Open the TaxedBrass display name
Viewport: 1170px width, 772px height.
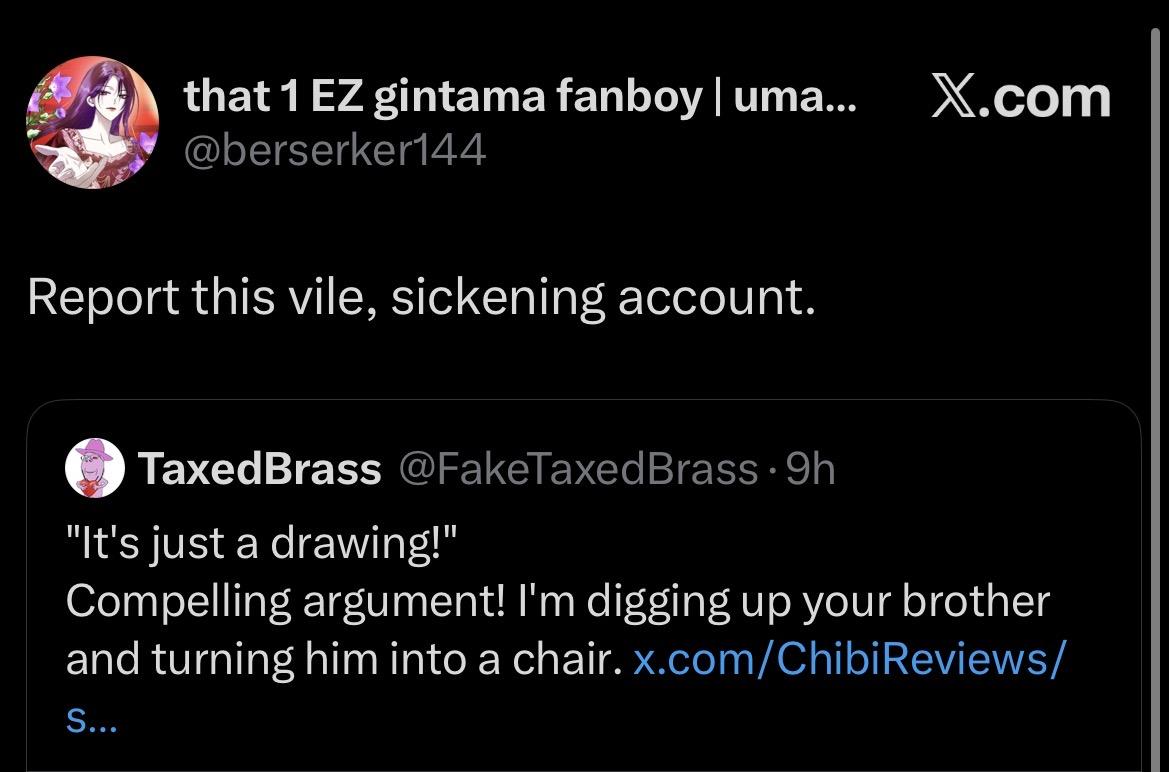coord(260,468)
